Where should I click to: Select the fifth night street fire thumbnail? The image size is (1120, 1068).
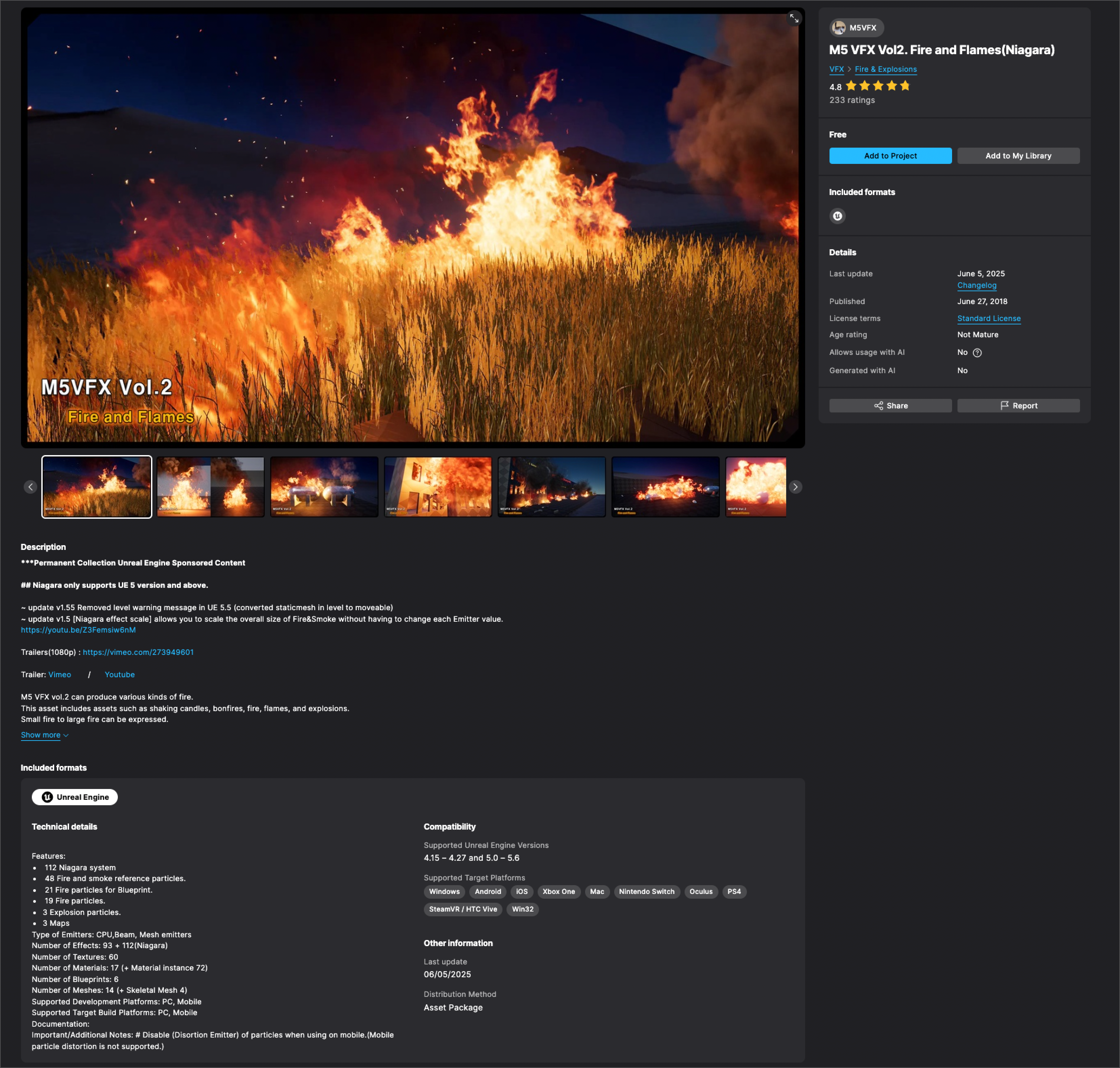point(552,487)
